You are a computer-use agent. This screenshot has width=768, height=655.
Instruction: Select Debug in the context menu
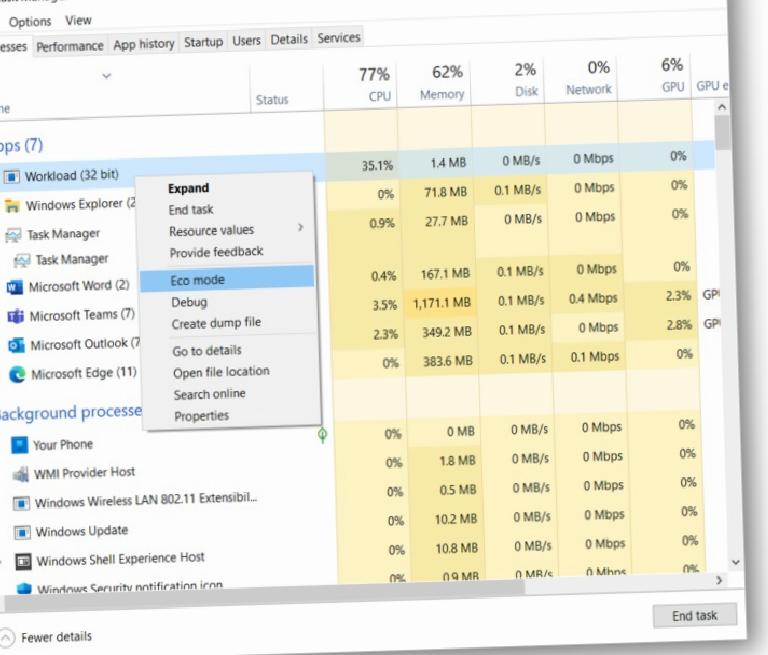(x=189, y=302)
